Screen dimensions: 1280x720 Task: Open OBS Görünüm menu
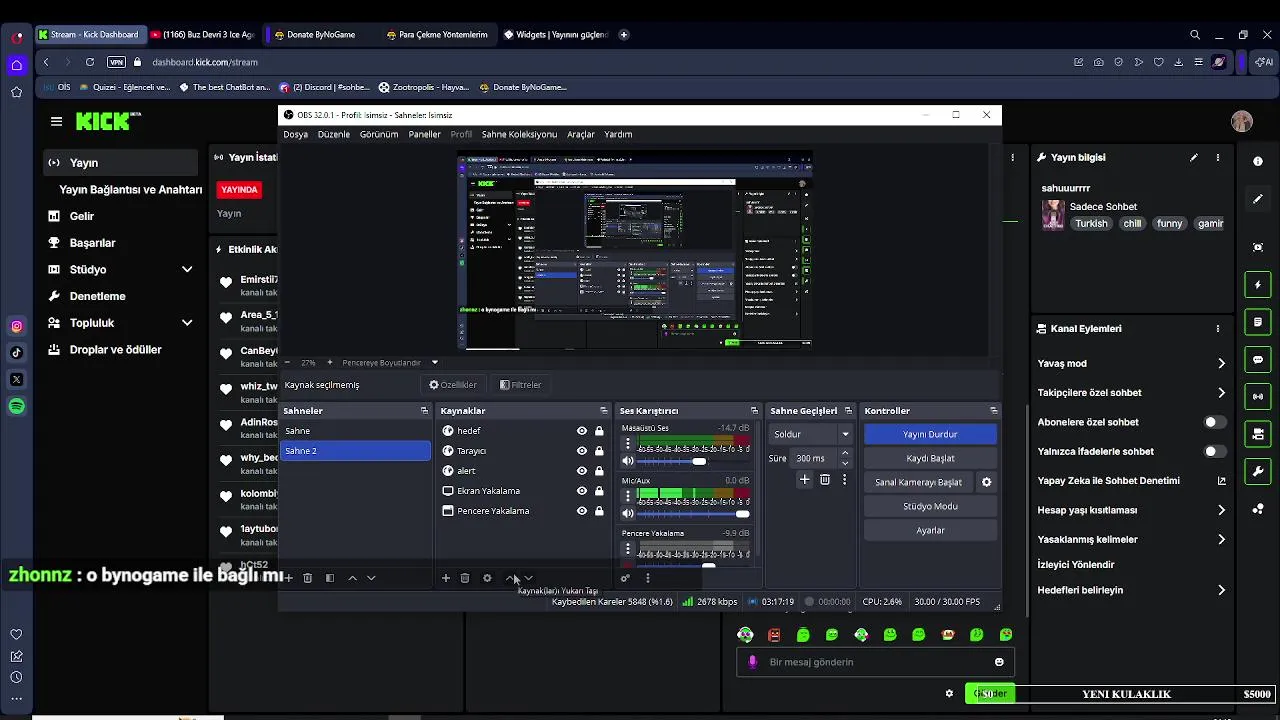coord(379,134)
